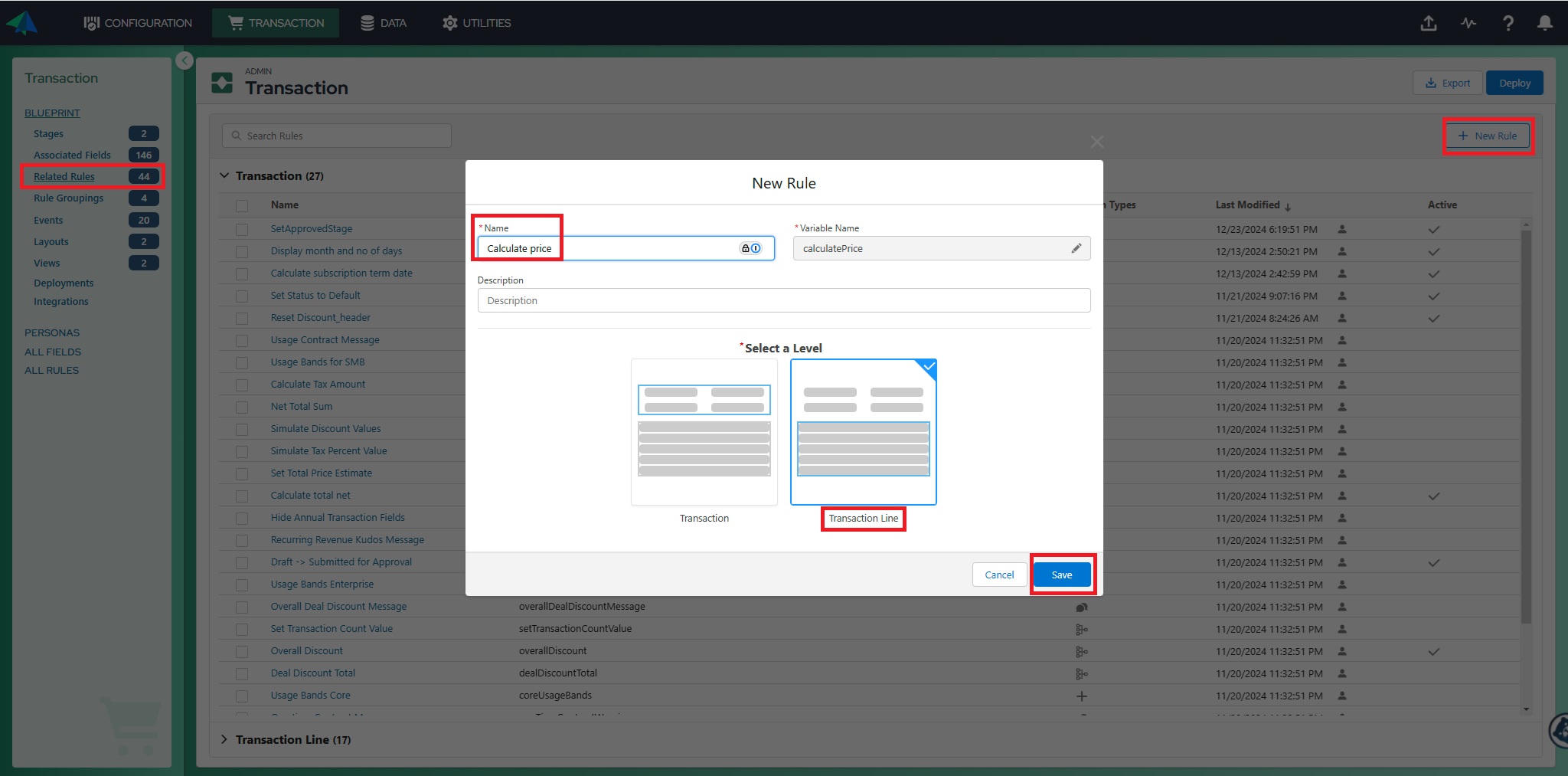The image size is (1568, 776).
Task: Click the Deploy button
Action: (1514, 83)
